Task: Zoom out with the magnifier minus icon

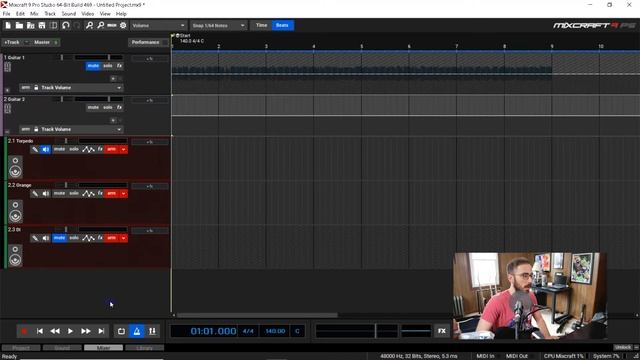Action: pyautogui.click(x=100, y=25)
